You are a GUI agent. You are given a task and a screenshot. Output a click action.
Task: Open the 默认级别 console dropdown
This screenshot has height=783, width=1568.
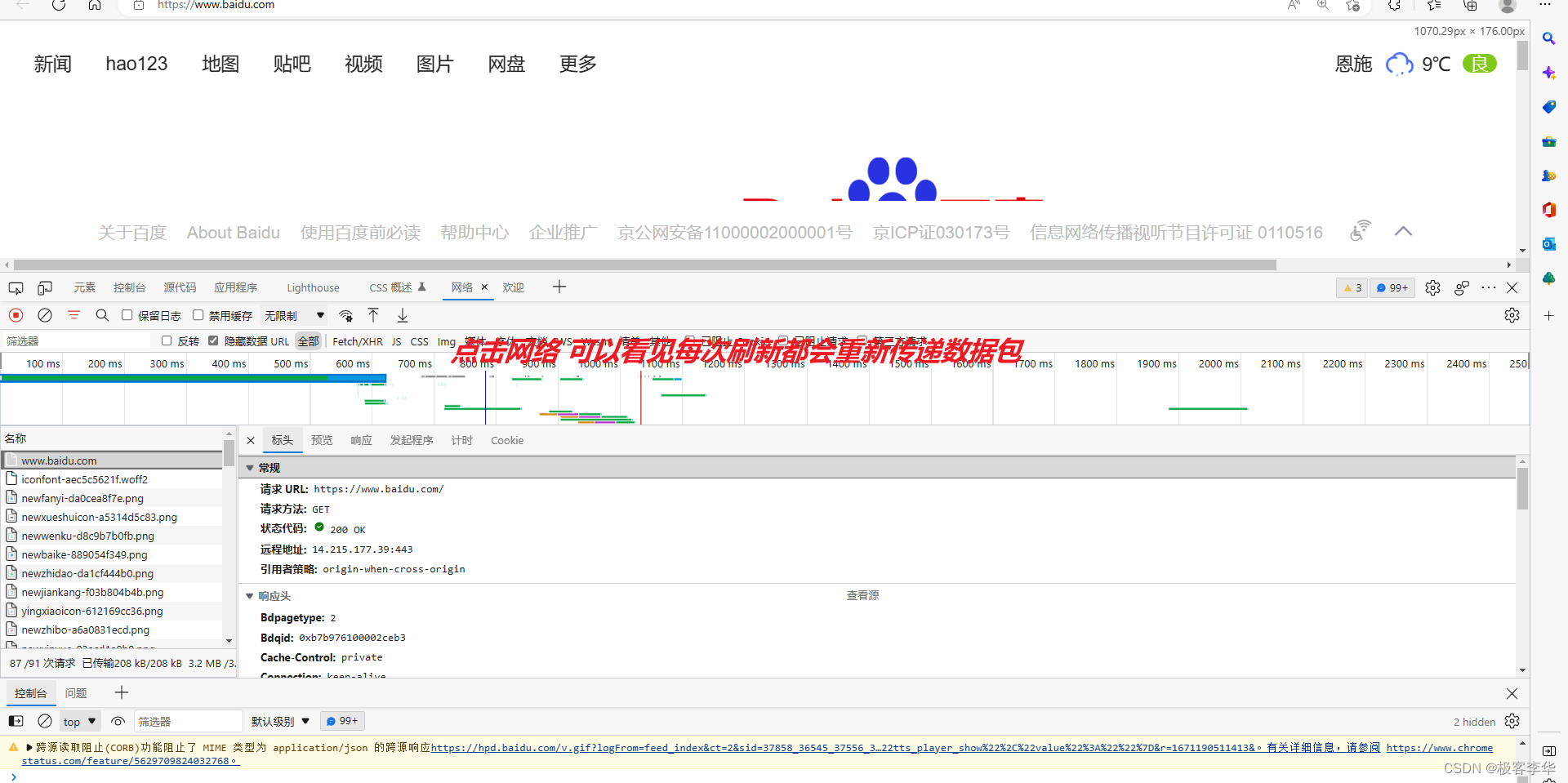point(280,721)
